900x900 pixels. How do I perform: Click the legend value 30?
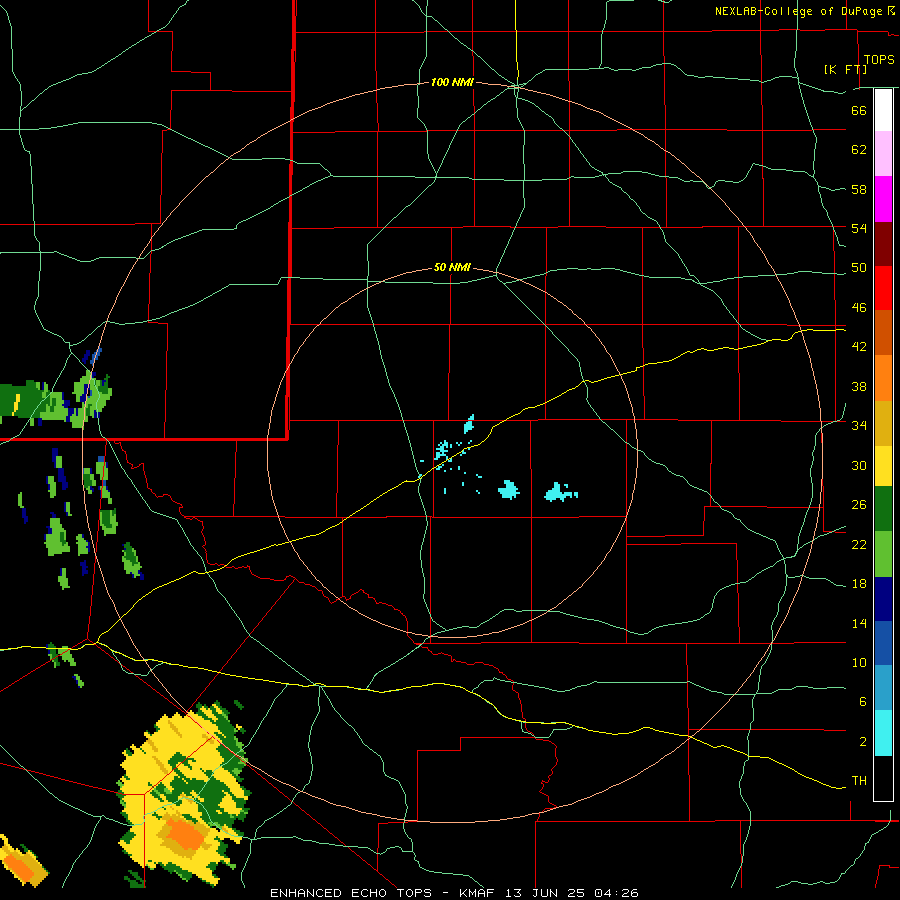859,465
